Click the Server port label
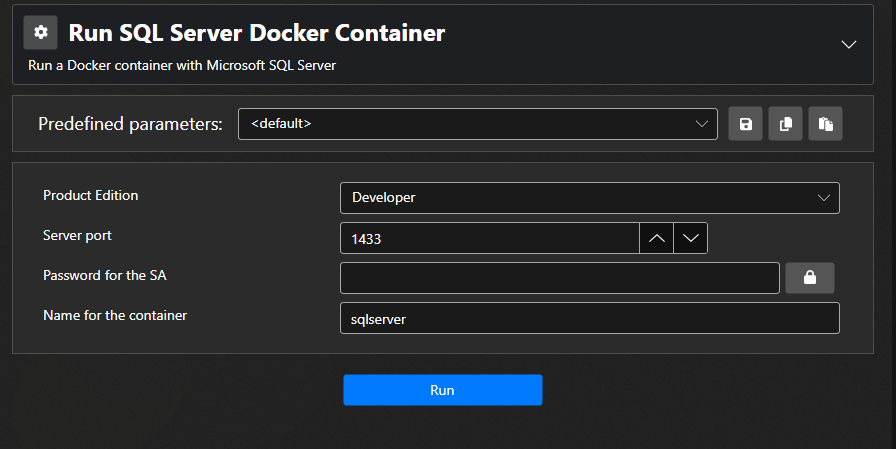The height and width of the screenshot is (449, 896). click(x=77, y=235)
